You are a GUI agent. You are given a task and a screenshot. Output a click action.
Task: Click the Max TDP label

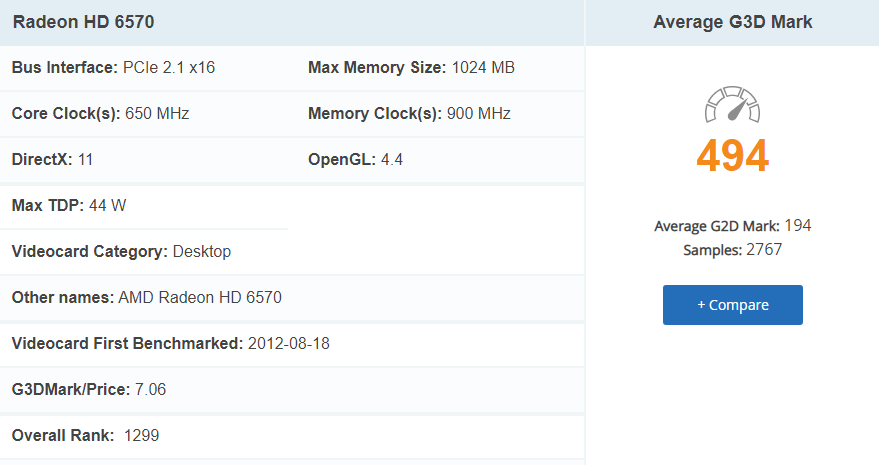click(46, 206)
